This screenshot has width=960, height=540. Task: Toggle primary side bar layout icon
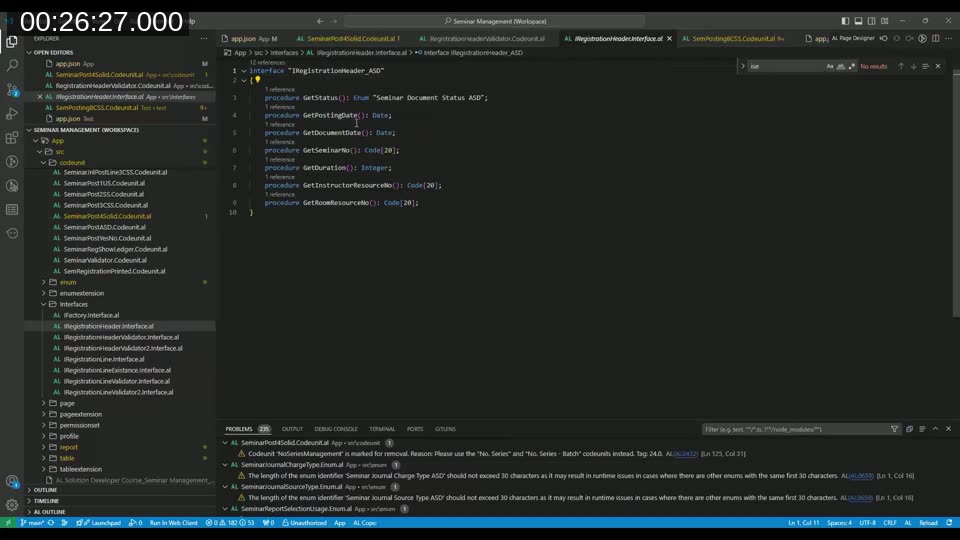tap(845, 21)
